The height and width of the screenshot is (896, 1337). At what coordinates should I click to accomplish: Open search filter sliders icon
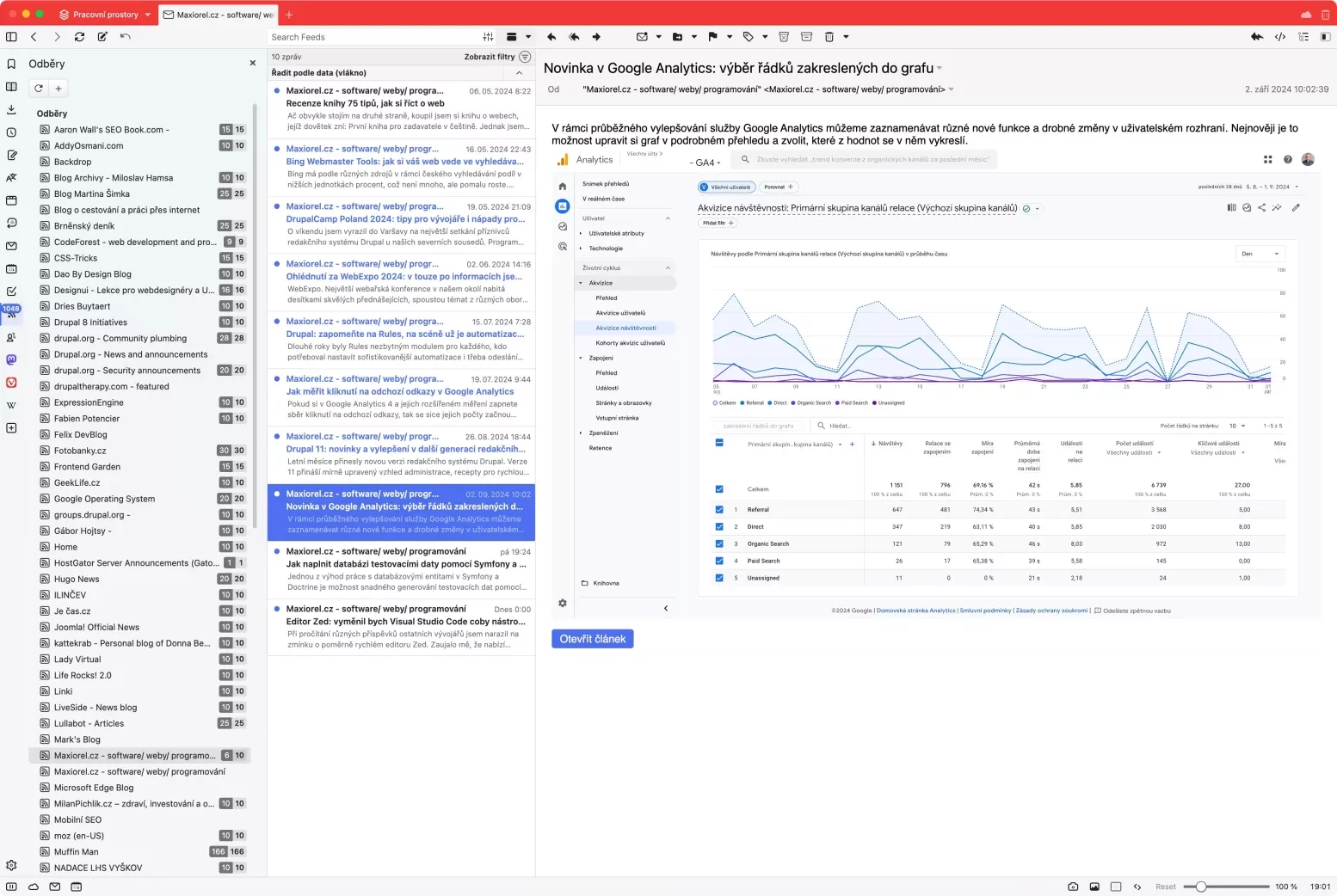[x=488, y=37]
